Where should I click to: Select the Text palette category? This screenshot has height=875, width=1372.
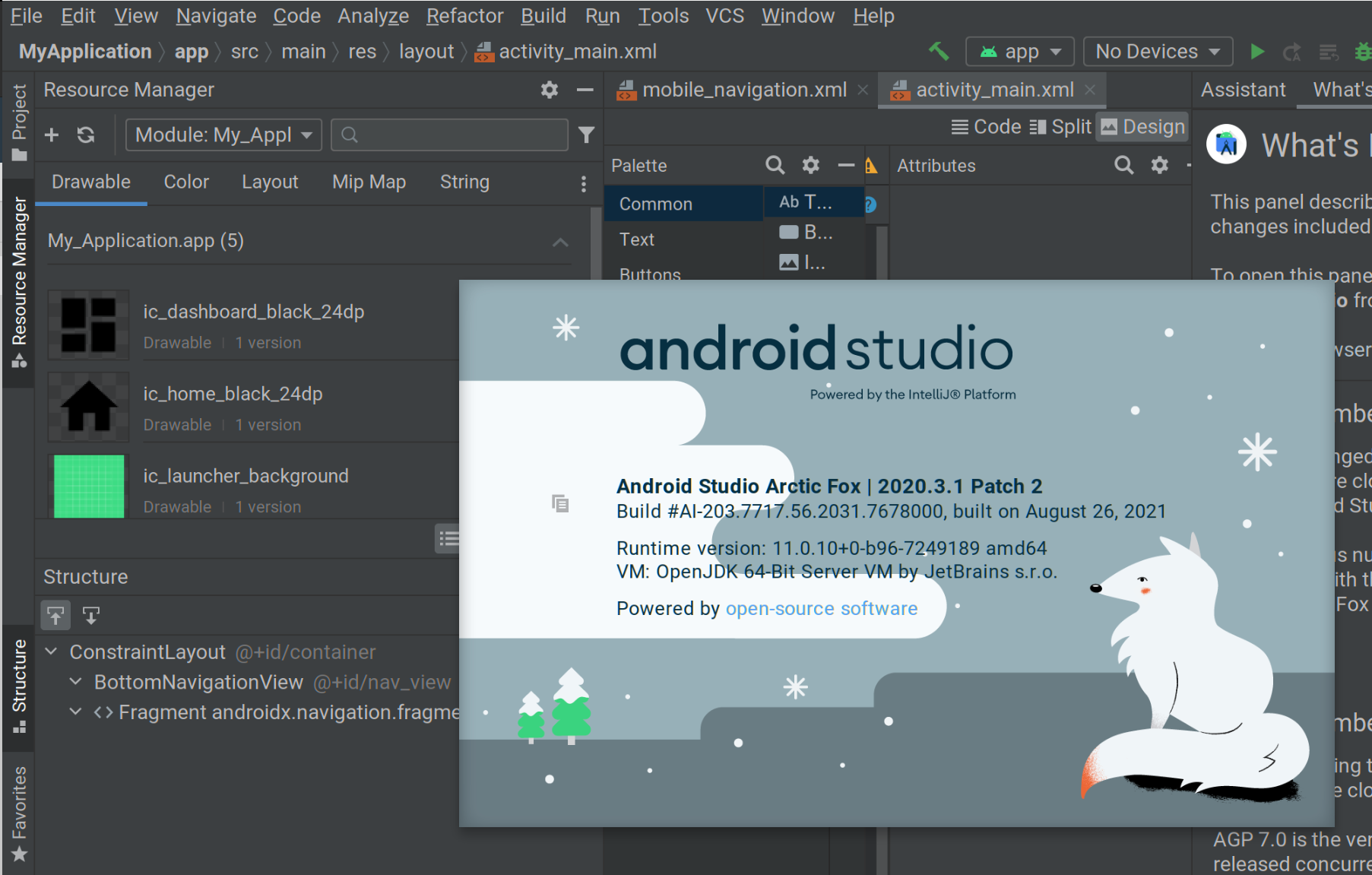click(x=683, y=239)
